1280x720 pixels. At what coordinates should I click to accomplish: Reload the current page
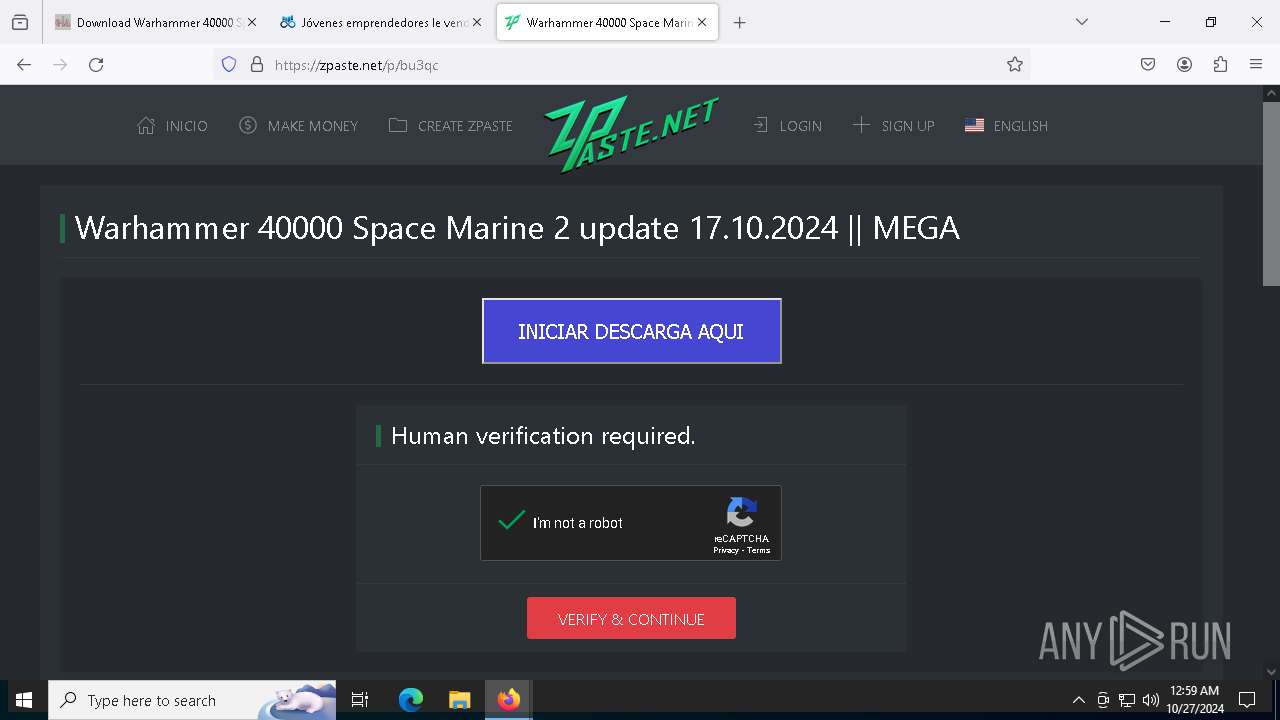pyautogui.click(x=96, y=65)
